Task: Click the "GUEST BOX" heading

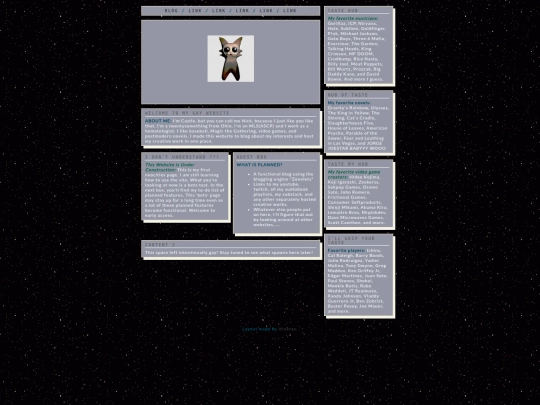Action: 252,157
